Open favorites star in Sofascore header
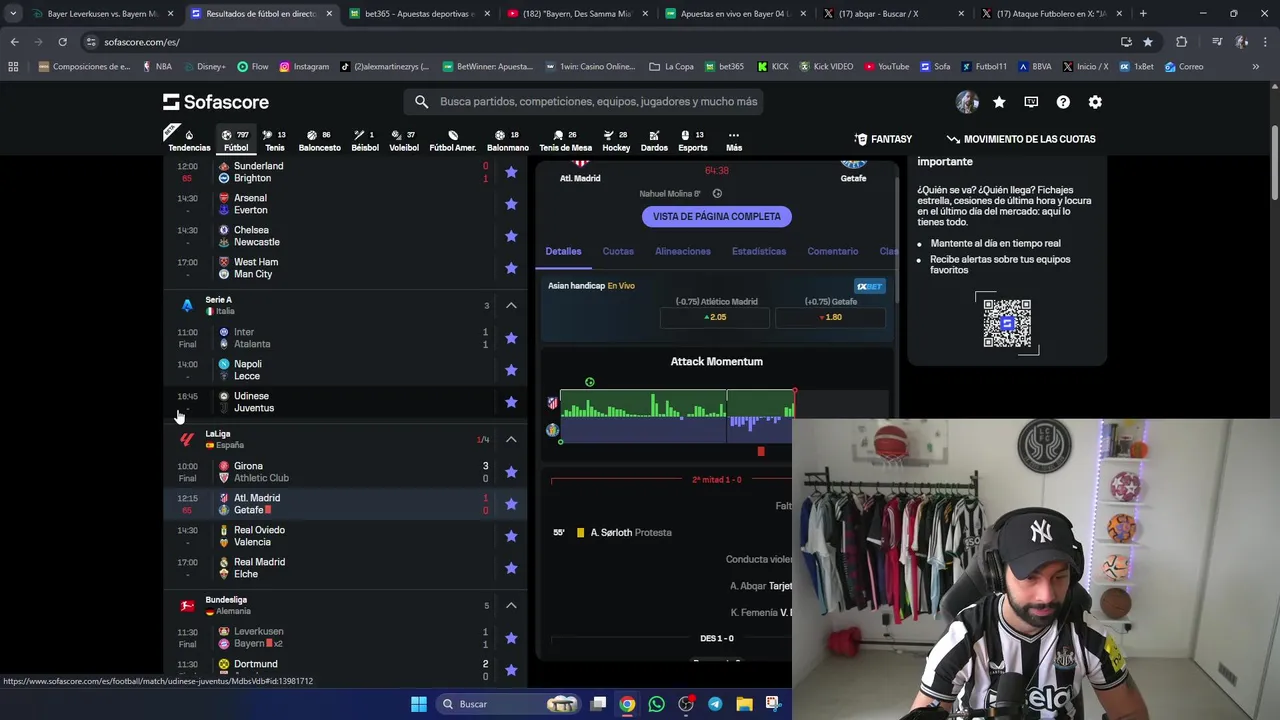 999,102
